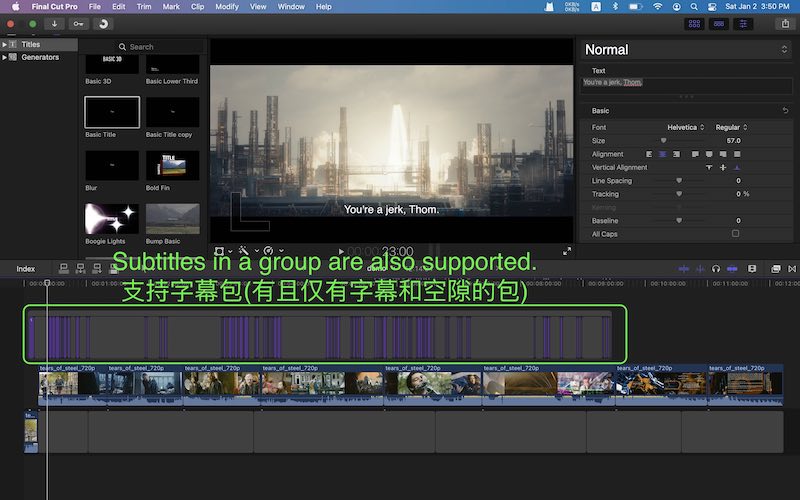Open Control Center in the menu bar
The width and height of the screenshot is (800, 500).
tap(712, 7)
